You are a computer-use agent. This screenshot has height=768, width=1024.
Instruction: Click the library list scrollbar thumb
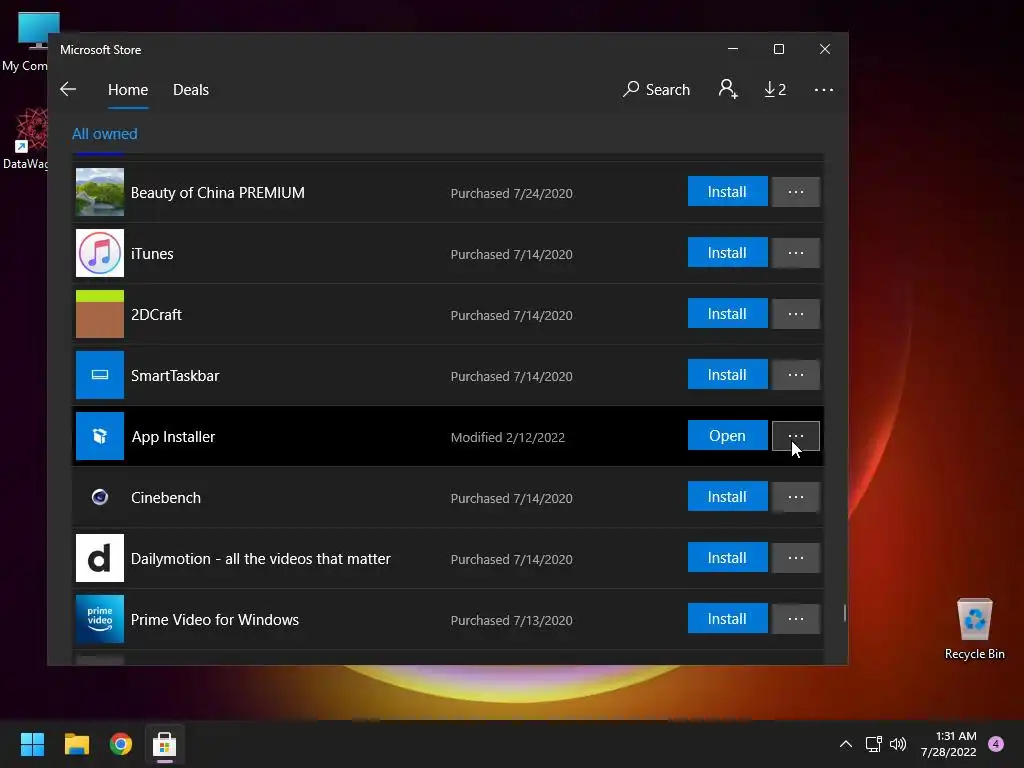(844, 613)
